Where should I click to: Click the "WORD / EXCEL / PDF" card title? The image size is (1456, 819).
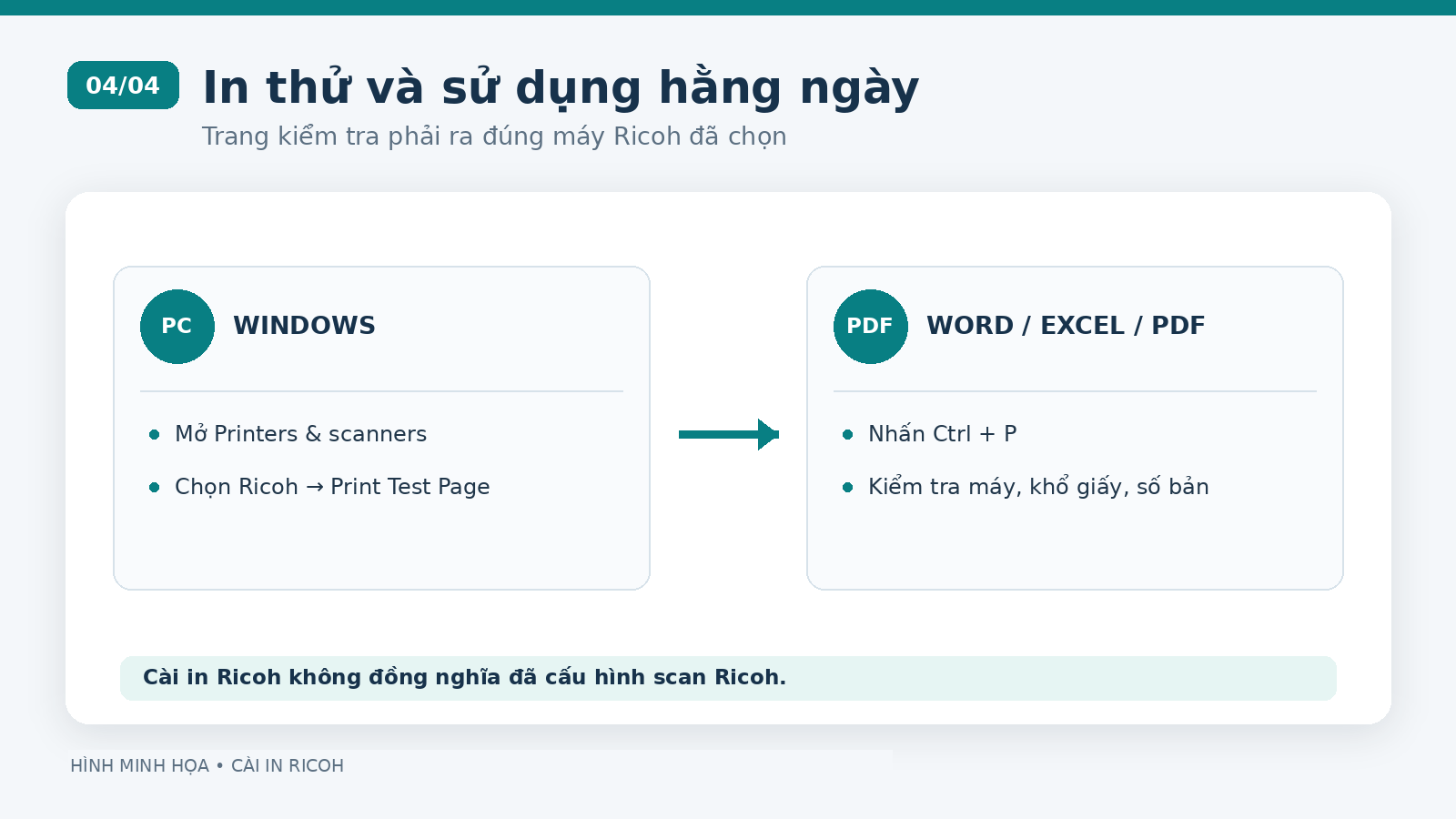1066,326
